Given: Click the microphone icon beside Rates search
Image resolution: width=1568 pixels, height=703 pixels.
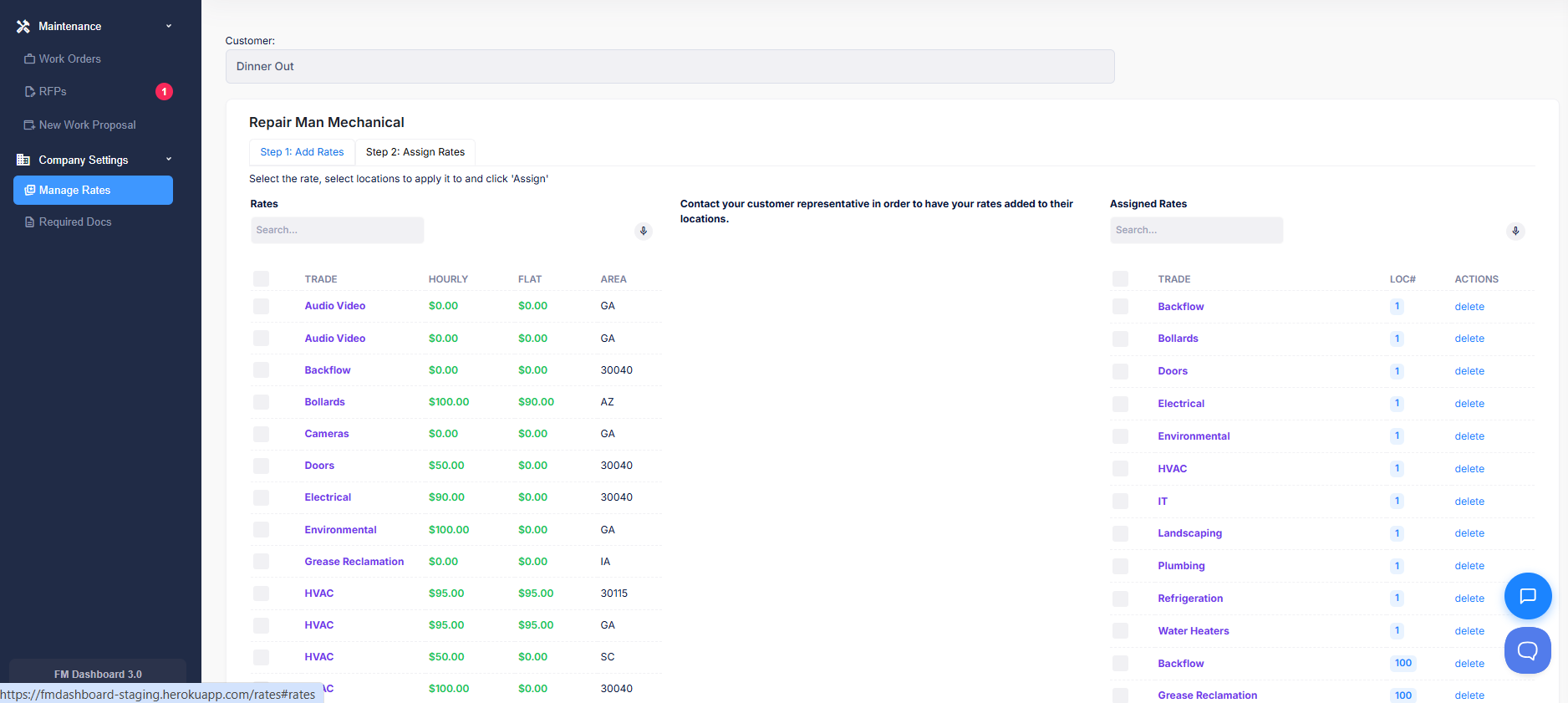Looking at the screenshot, I should (x=643, y=231).
